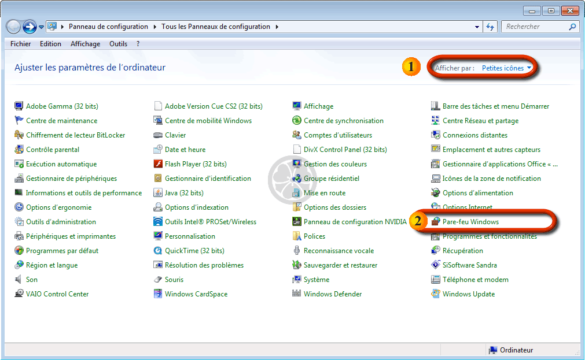Viewport: 585px width, 360px height.
Task: Click the Back navigation button
Action: [x=13, y=27]
